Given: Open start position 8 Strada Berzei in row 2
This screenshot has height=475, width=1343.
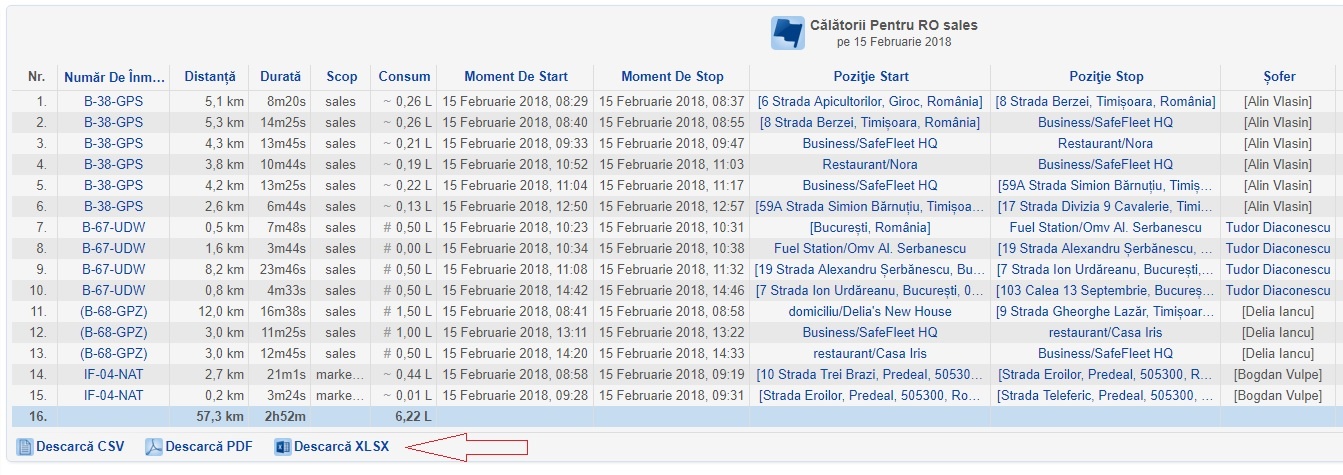Looking at the screenshot, I should [870, 123].
